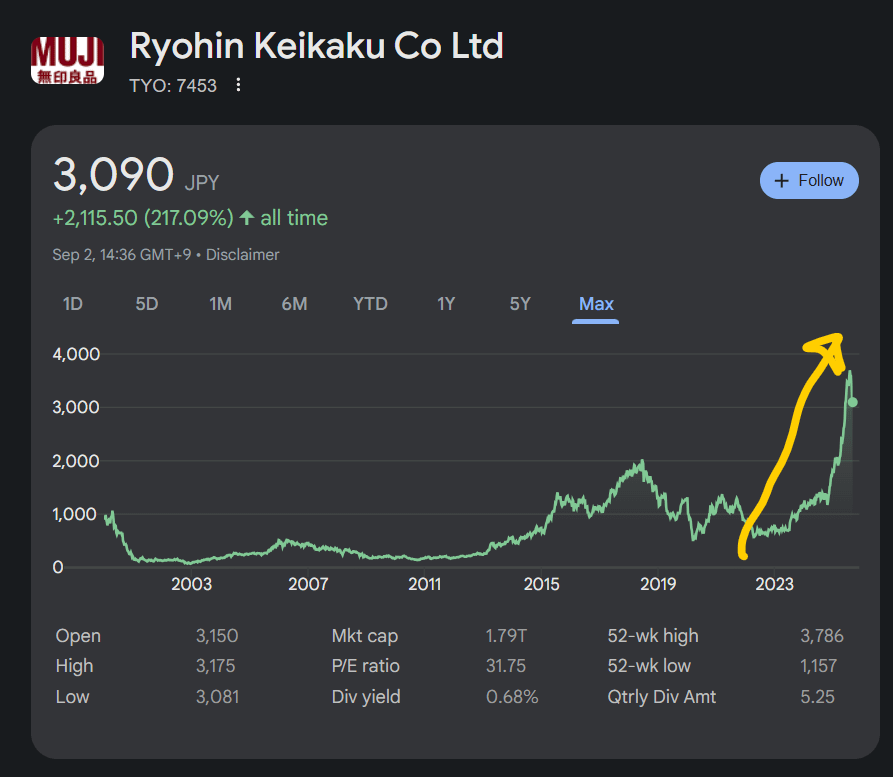Select the 1Y time range
Screen dimensions: 893x777
pos(446,304)
